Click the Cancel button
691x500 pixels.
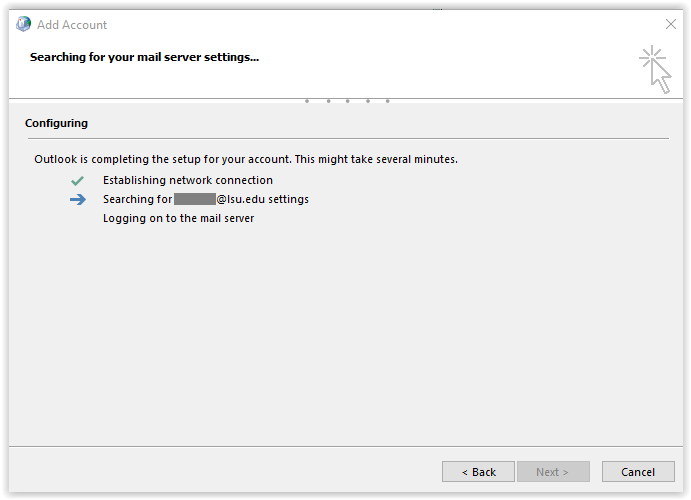tap(638, 472)
